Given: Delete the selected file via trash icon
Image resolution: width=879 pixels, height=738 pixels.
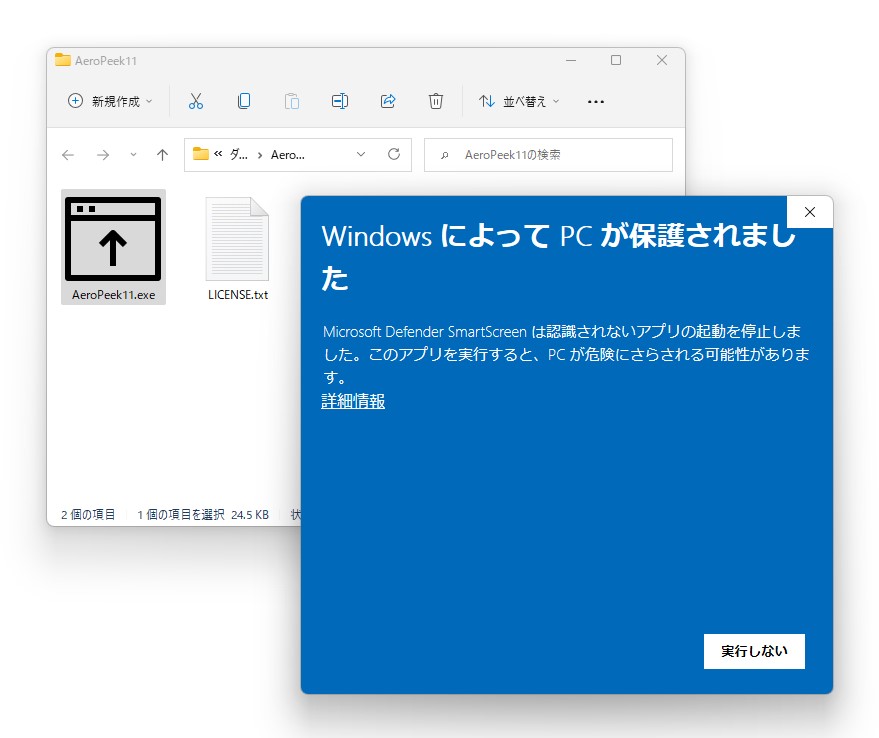Looking at the screenshot, I should pos(436,100).
